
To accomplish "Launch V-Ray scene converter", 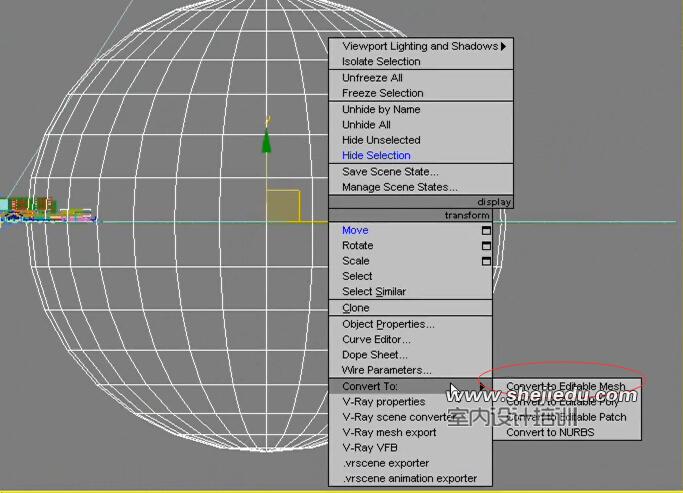I will pos(410,417).
